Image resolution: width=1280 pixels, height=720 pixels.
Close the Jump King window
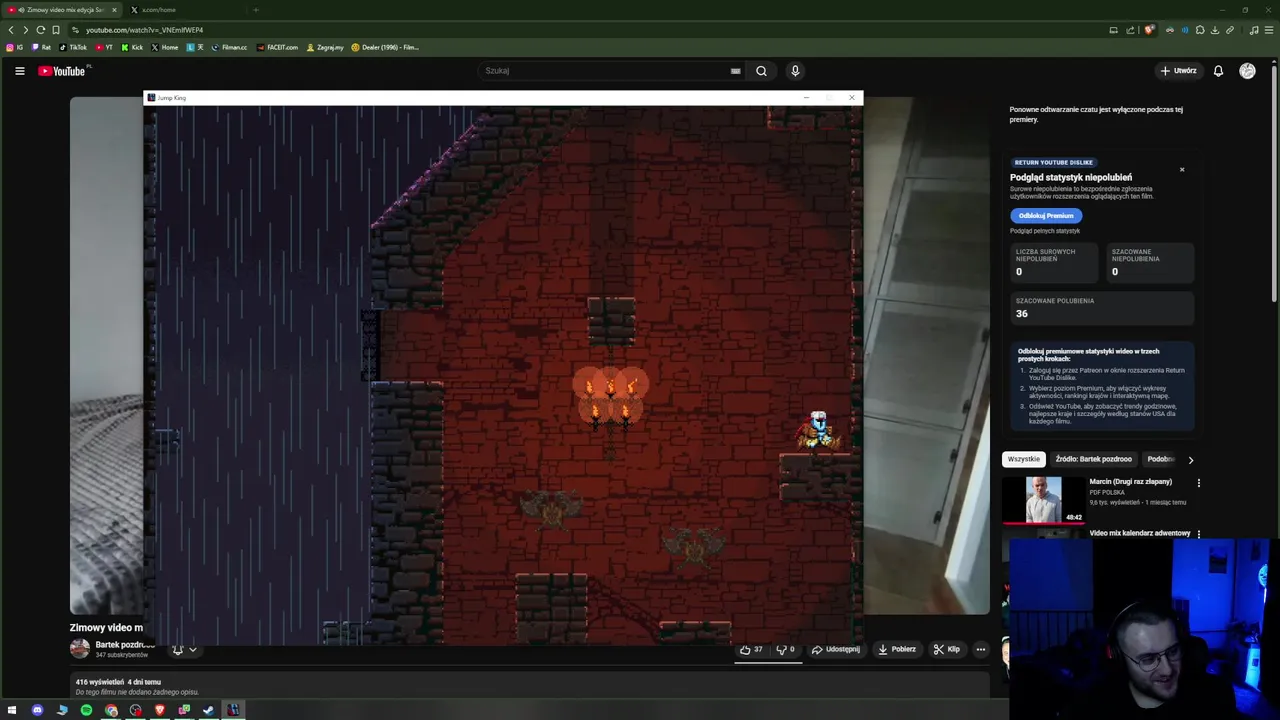pyautogui.click(x=851, y=98)
